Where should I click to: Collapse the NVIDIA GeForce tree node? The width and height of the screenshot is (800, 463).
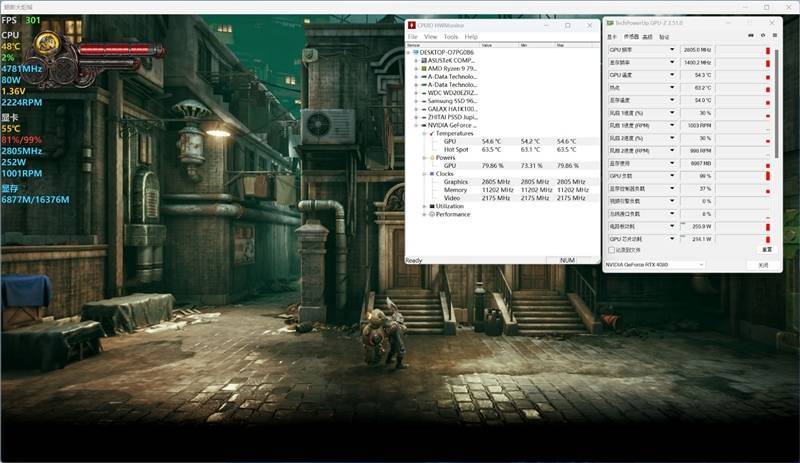coord(416,125)
